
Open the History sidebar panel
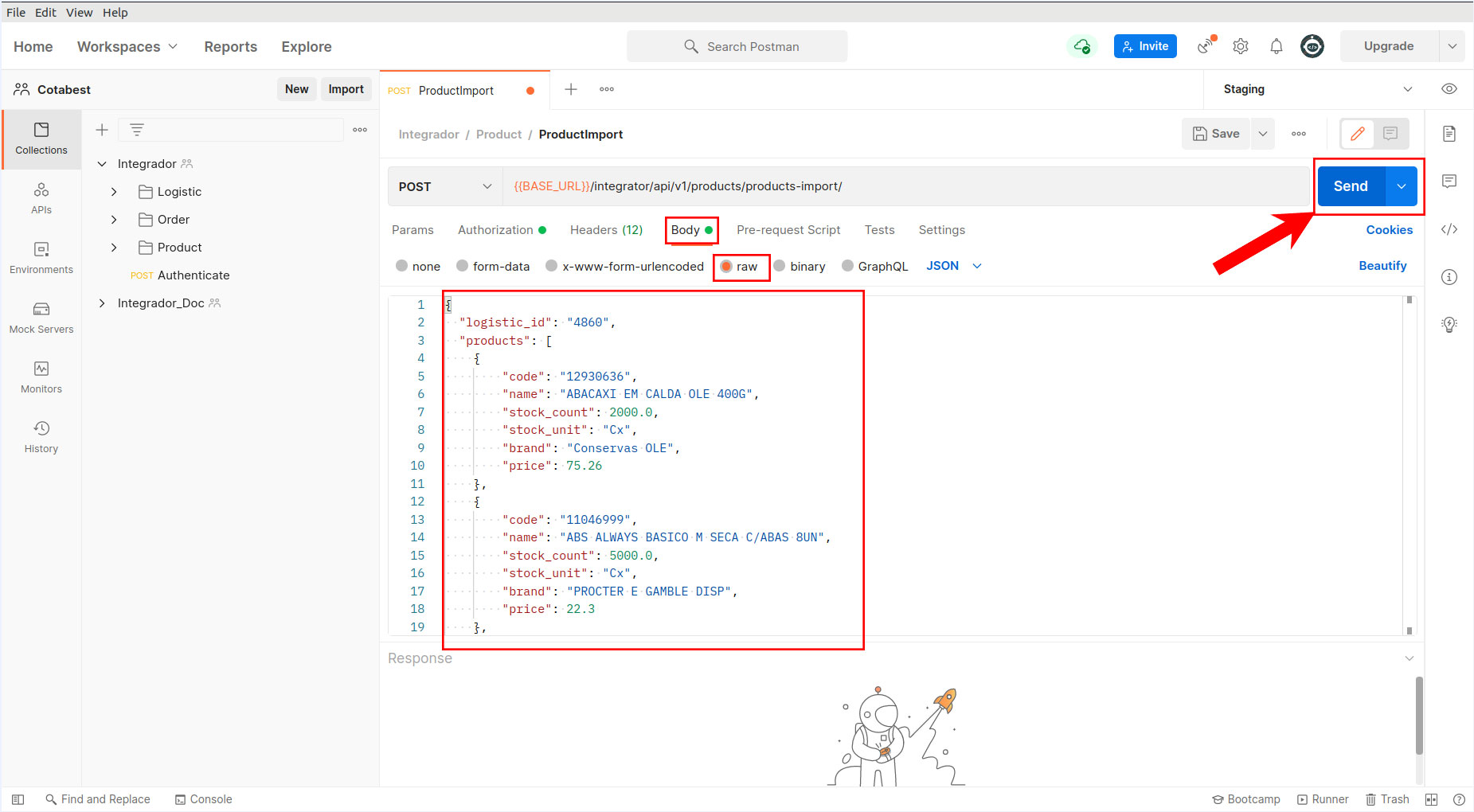[41, 437]
